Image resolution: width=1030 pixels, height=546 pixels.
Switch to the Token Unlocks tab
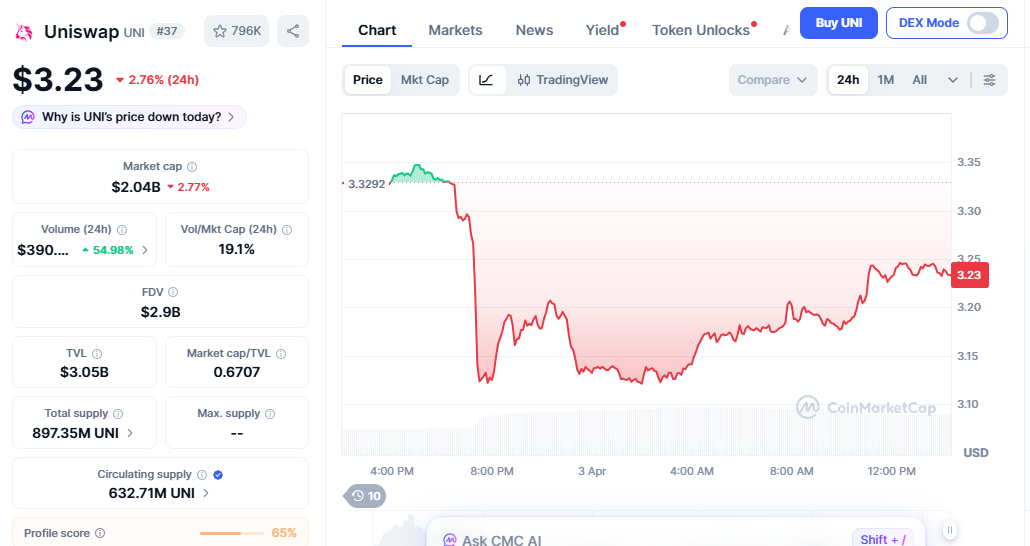pos(701,30)
